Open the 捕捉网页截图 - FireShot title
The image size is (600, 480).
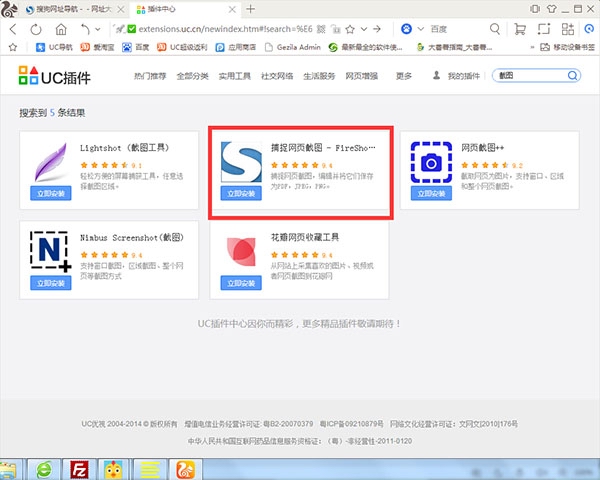[323, 148]
